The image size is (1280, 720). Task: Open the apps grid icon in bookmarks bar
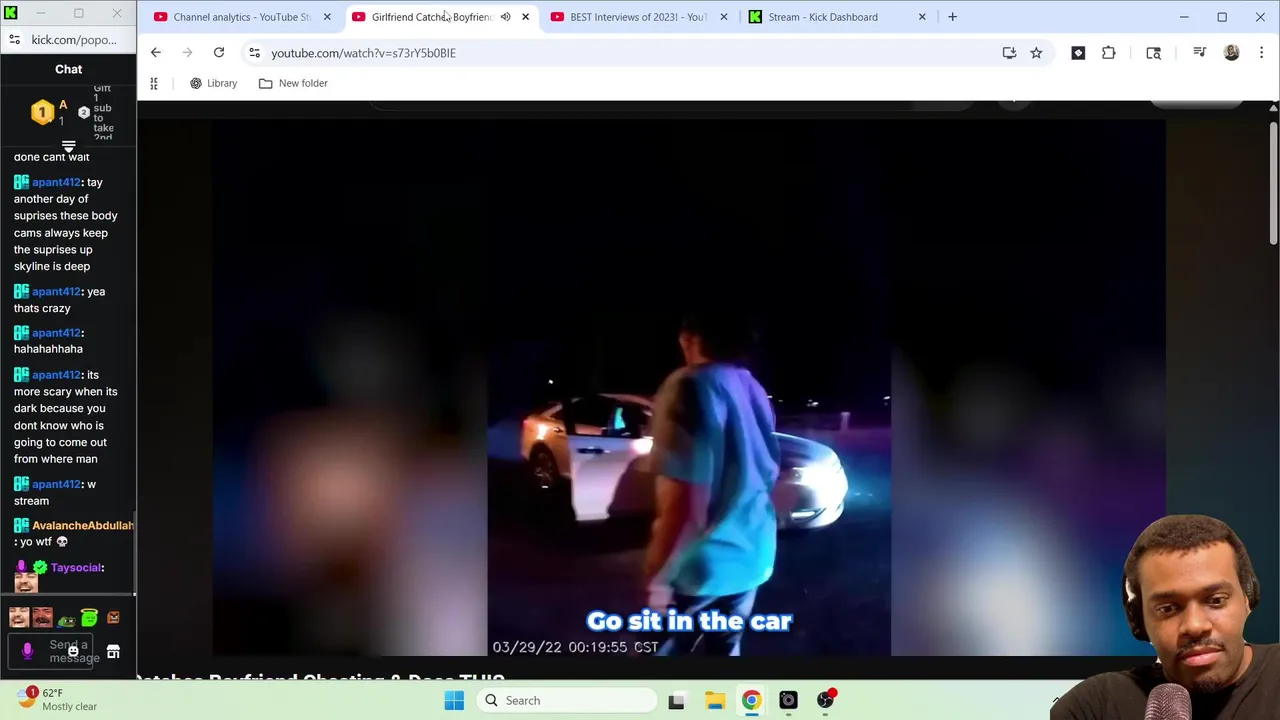click(154, 83)
